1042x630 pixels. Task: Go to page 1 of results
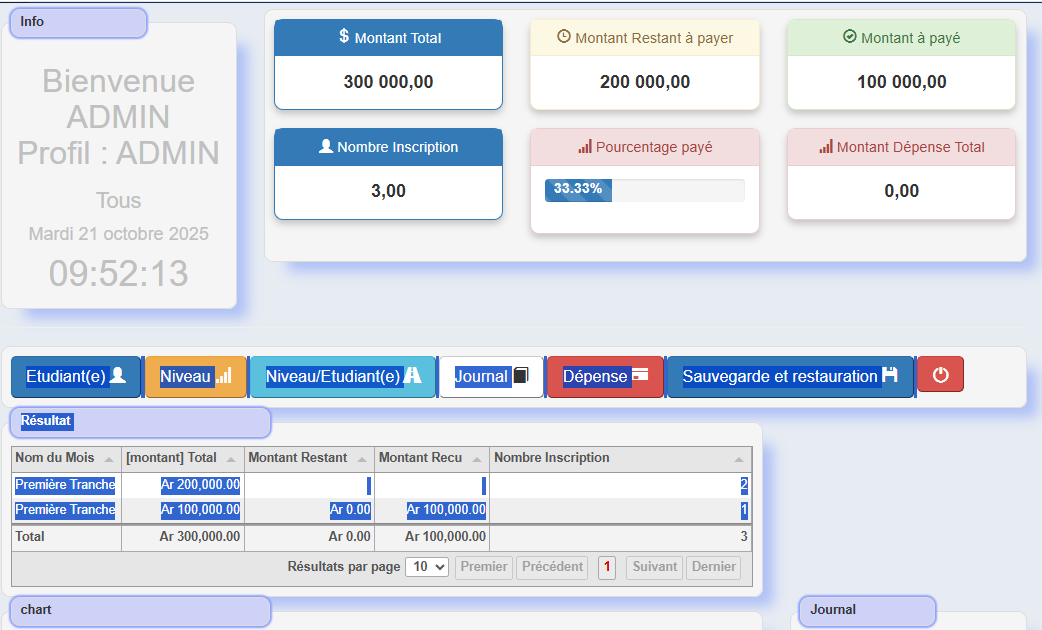click(x=606, y=567)
